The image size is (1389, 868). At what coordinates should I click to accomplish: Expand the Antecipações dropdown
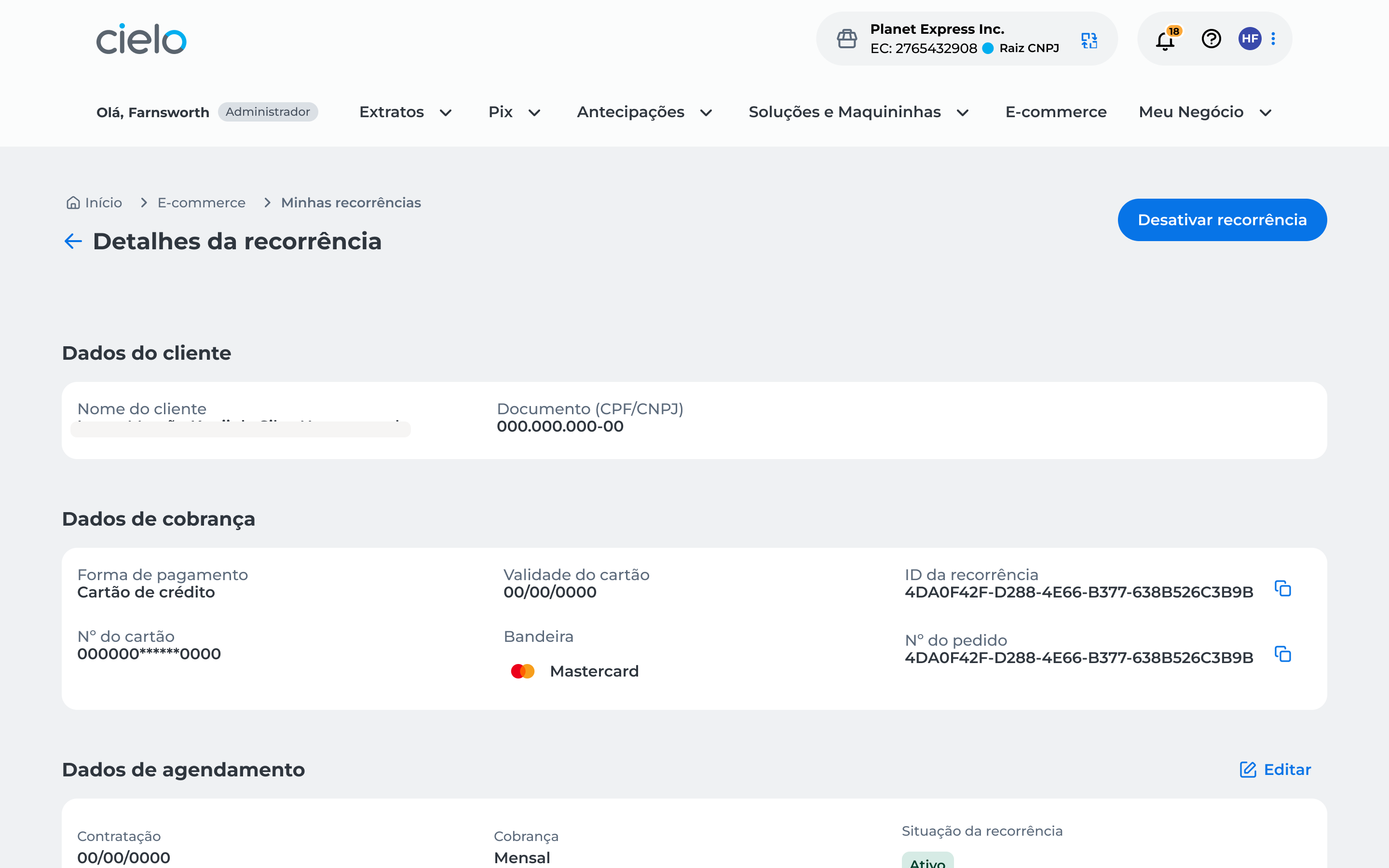(x=630, y=112)
